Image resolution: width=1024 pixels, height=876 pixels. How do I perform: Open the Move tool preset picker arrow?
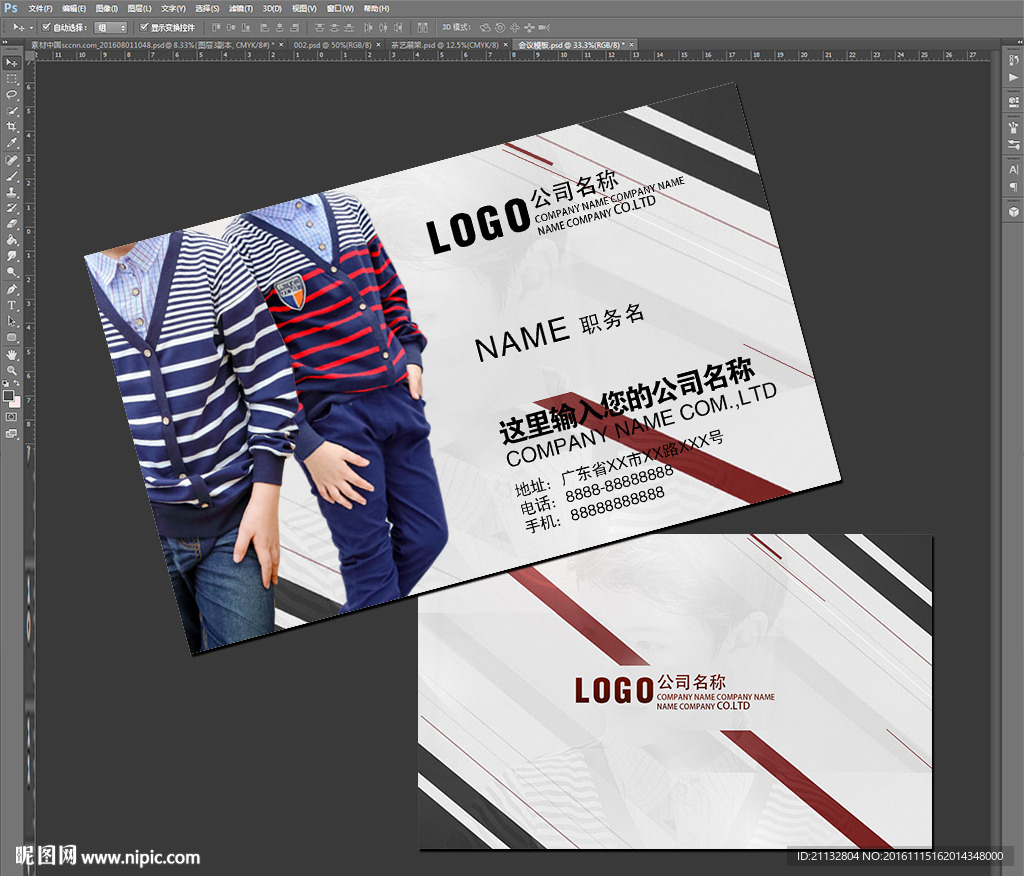[30, 28]
